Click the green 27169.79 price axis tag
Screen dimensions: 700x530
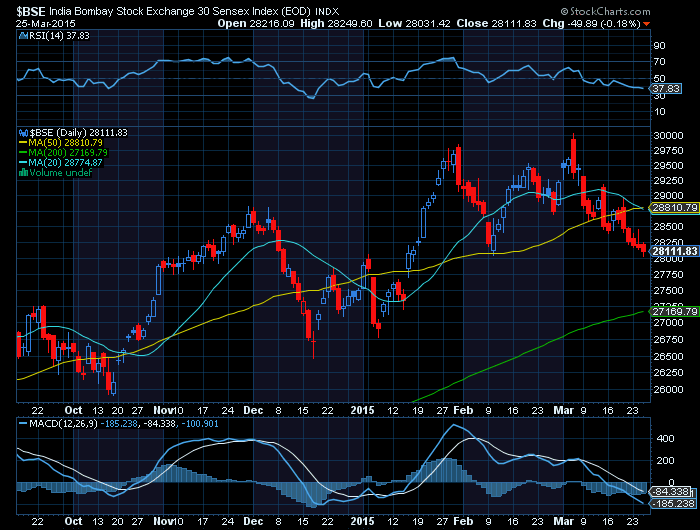tap(674, 311)
